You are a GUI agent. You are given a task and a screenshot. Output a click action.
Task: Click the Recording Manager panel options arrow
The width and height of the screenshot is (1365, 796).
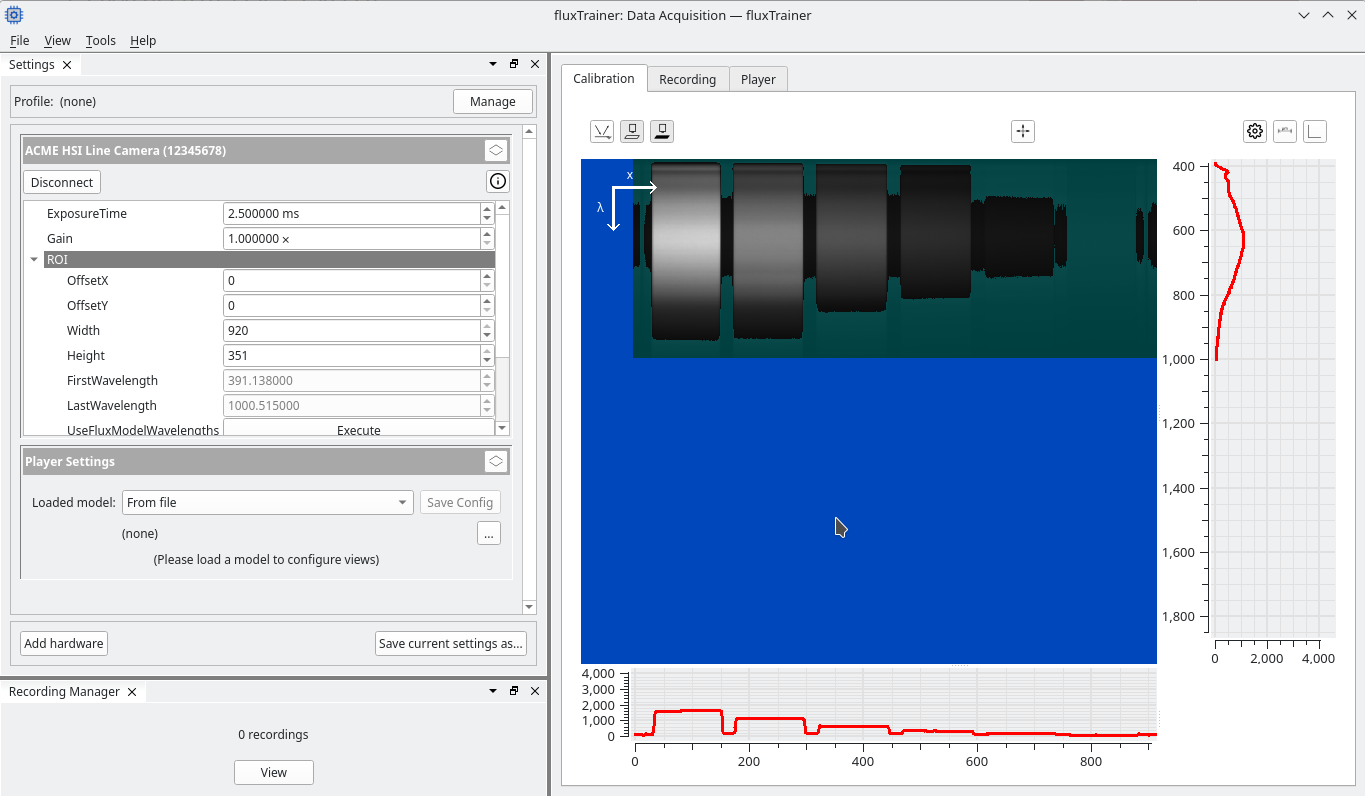pos(493,690)
